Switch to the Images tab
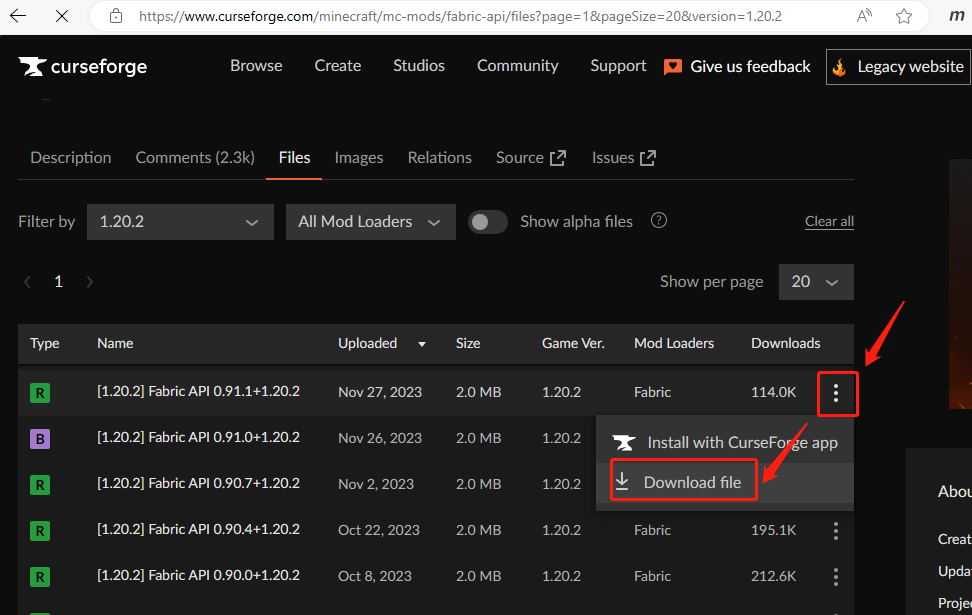The width and height of the screenshot is (972, 615). [359, 157]
